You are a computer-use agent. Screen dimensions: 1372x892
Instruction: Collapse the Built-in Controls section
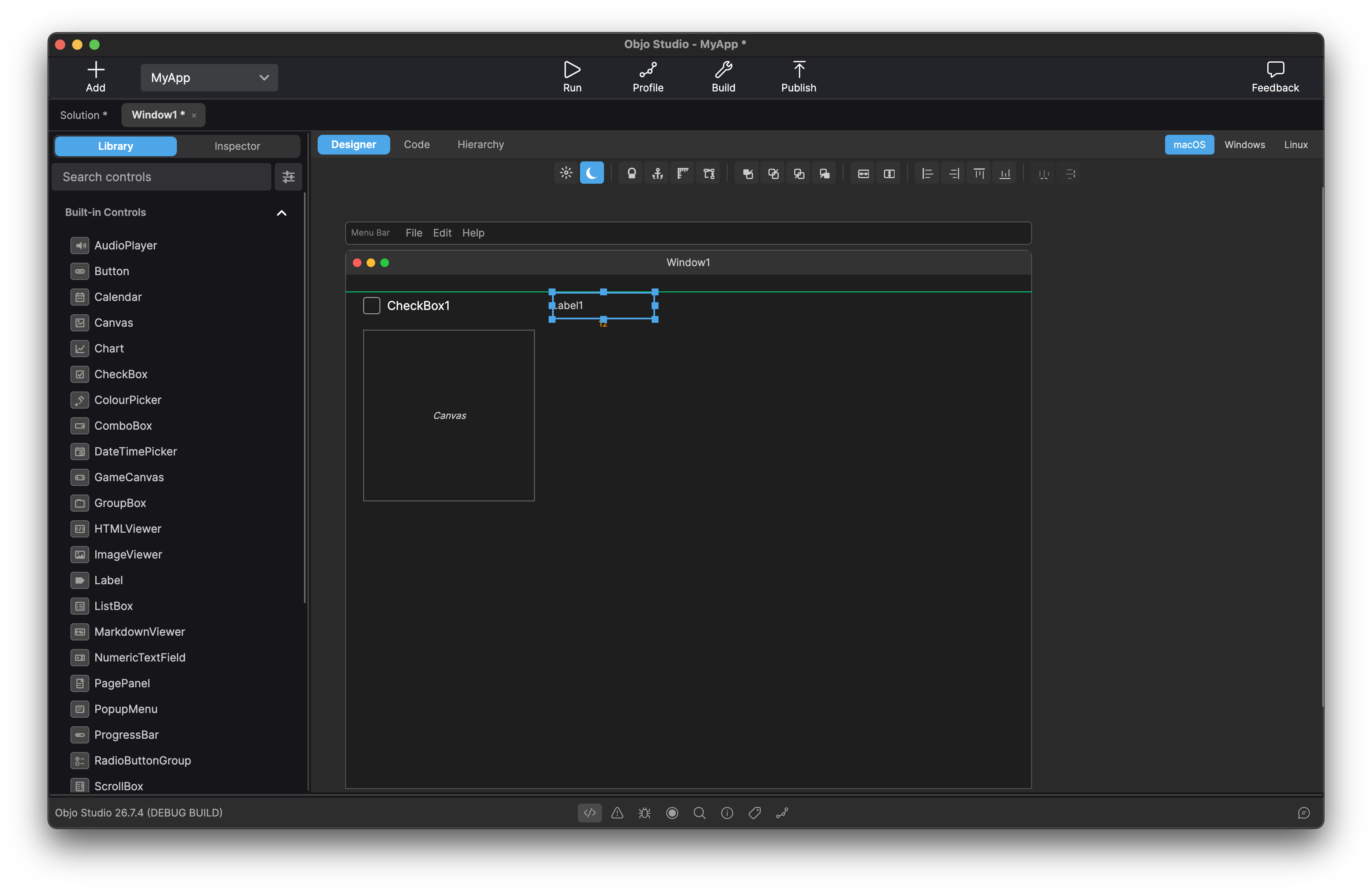click(x=281, y=213)
